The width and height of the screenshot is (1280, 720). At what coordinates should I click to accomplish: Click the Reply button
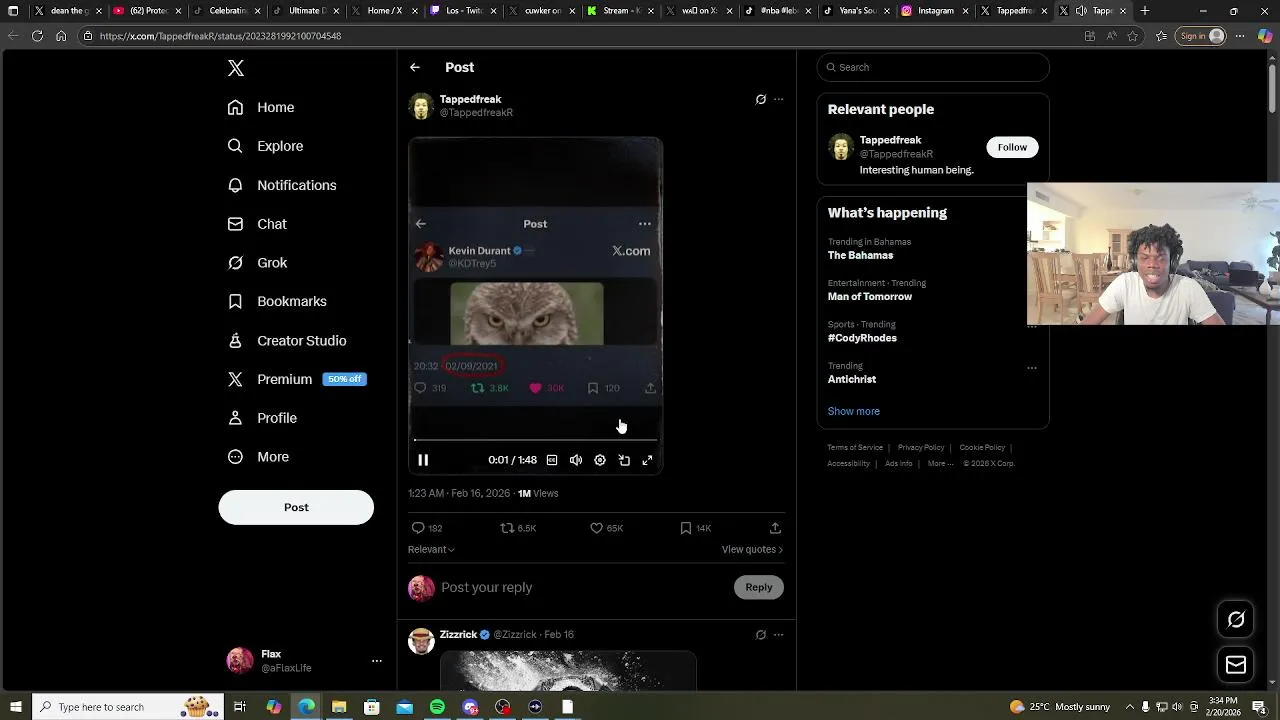pos(759,587)
